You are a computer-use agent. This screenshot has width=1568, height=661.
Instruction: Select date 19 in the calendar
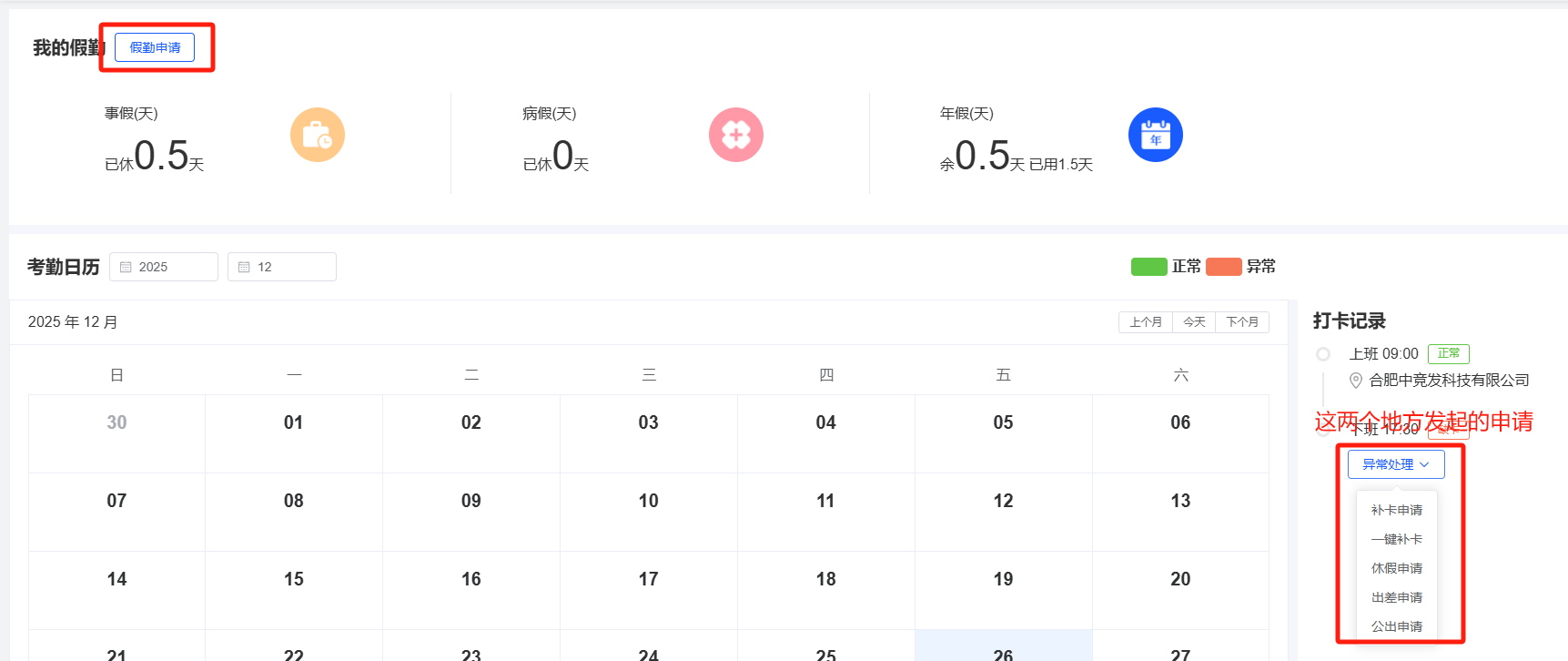[x=1003, y=580]
